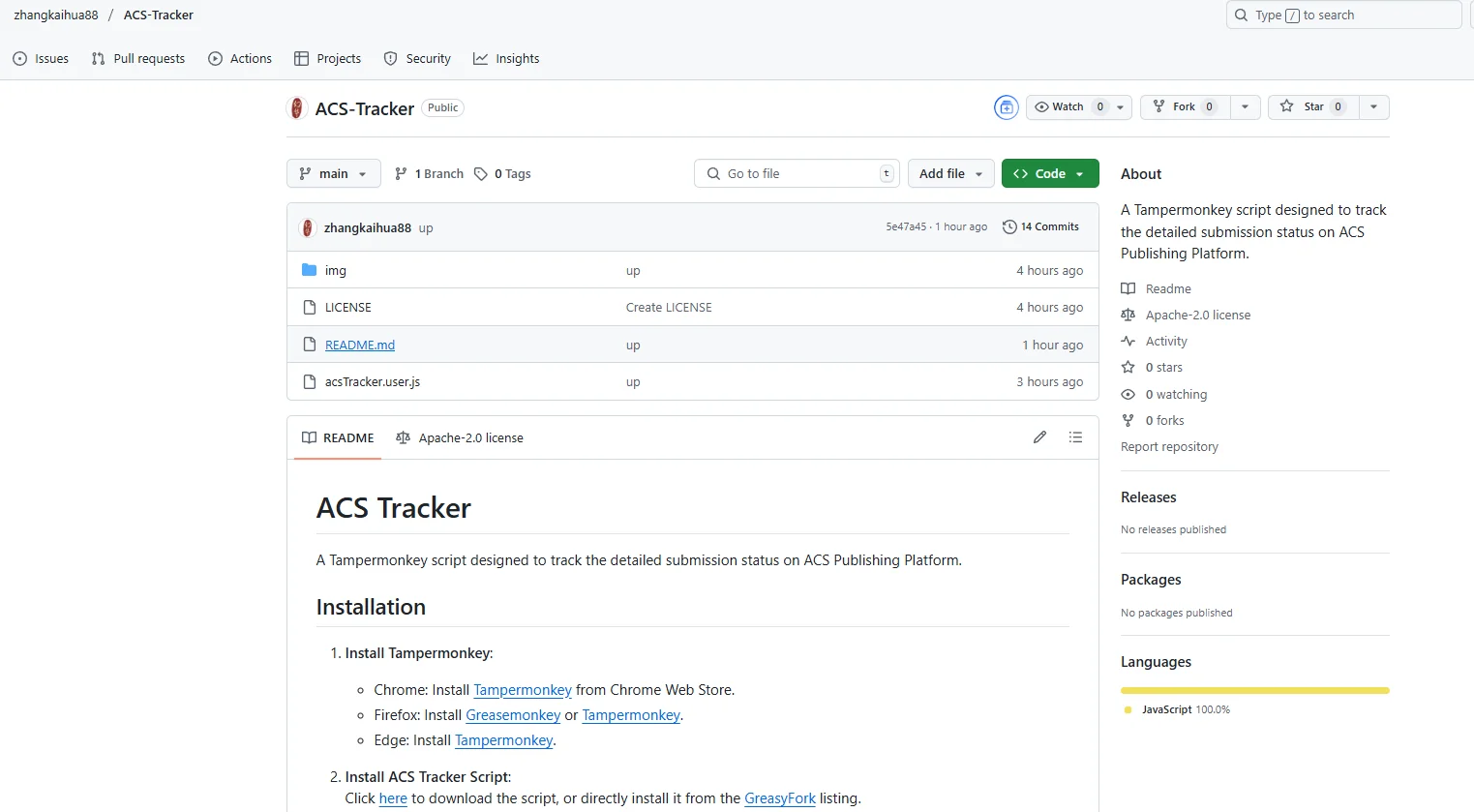Open the img folder

pos(336,270)
